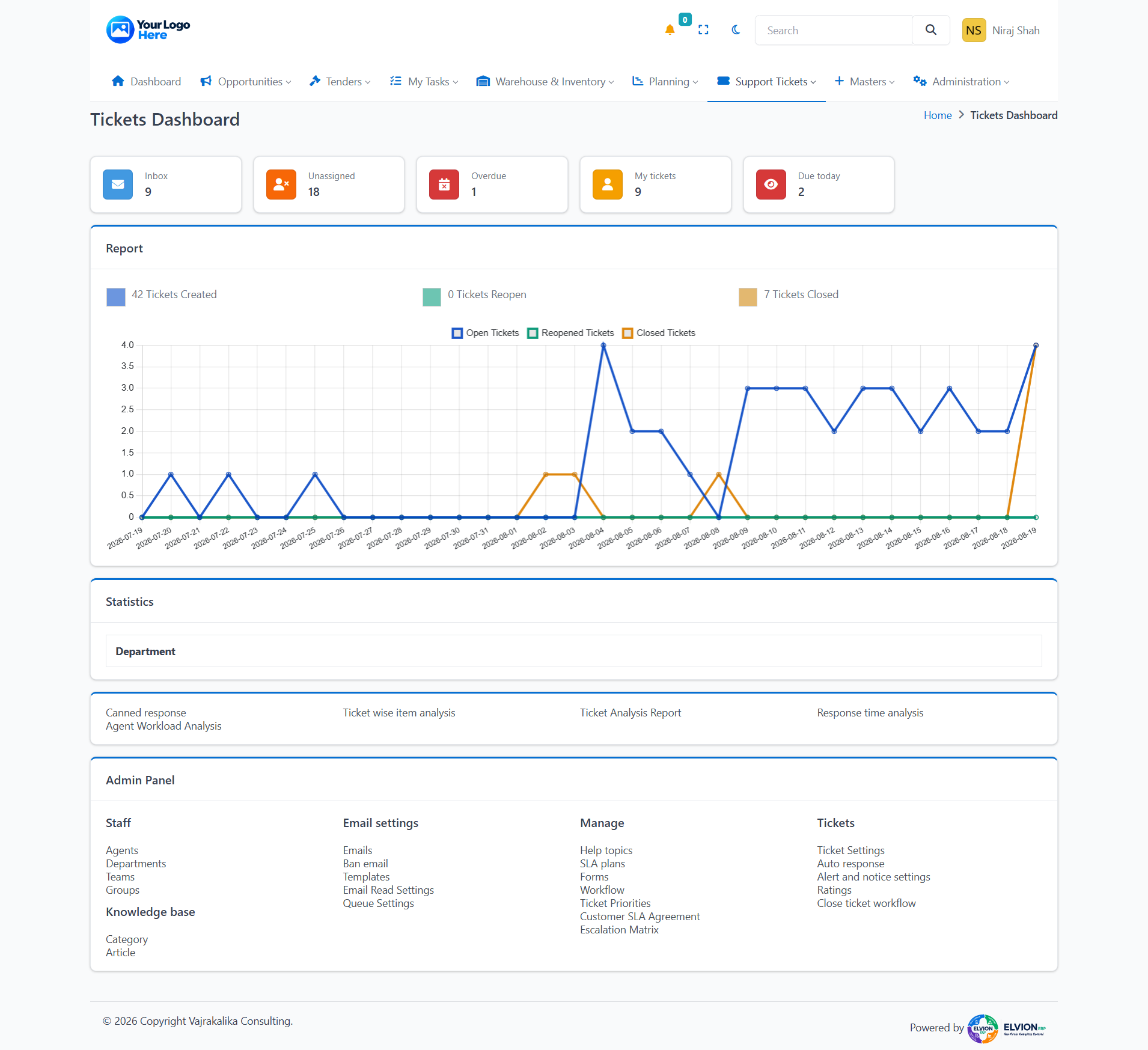
Task: Click the Warehouse & Inventory building icon
Action: (x=483, y=81)
